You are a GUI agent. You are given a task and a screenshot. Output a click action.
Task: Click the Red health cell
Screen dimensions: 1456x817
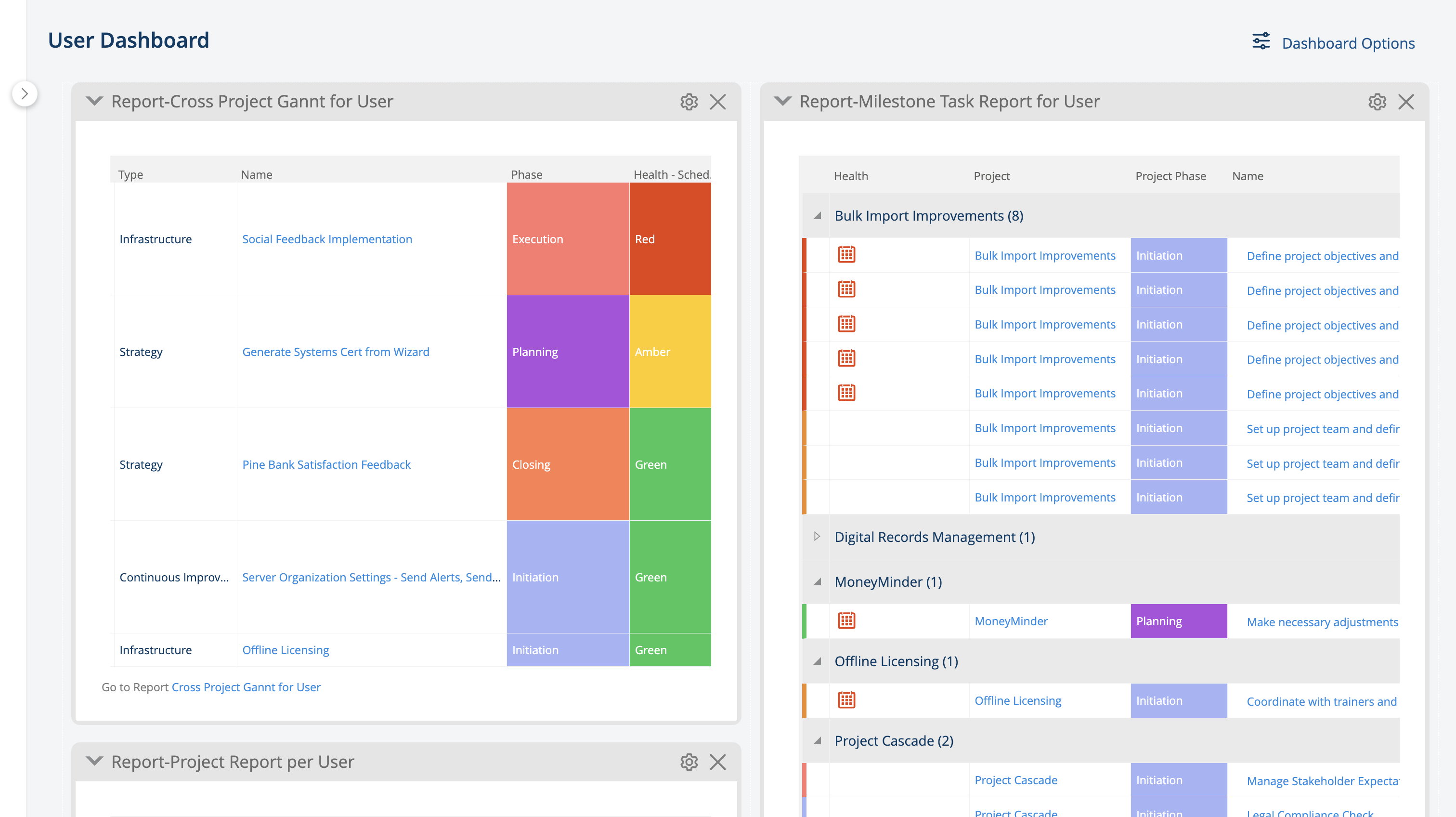coord(670,238)
